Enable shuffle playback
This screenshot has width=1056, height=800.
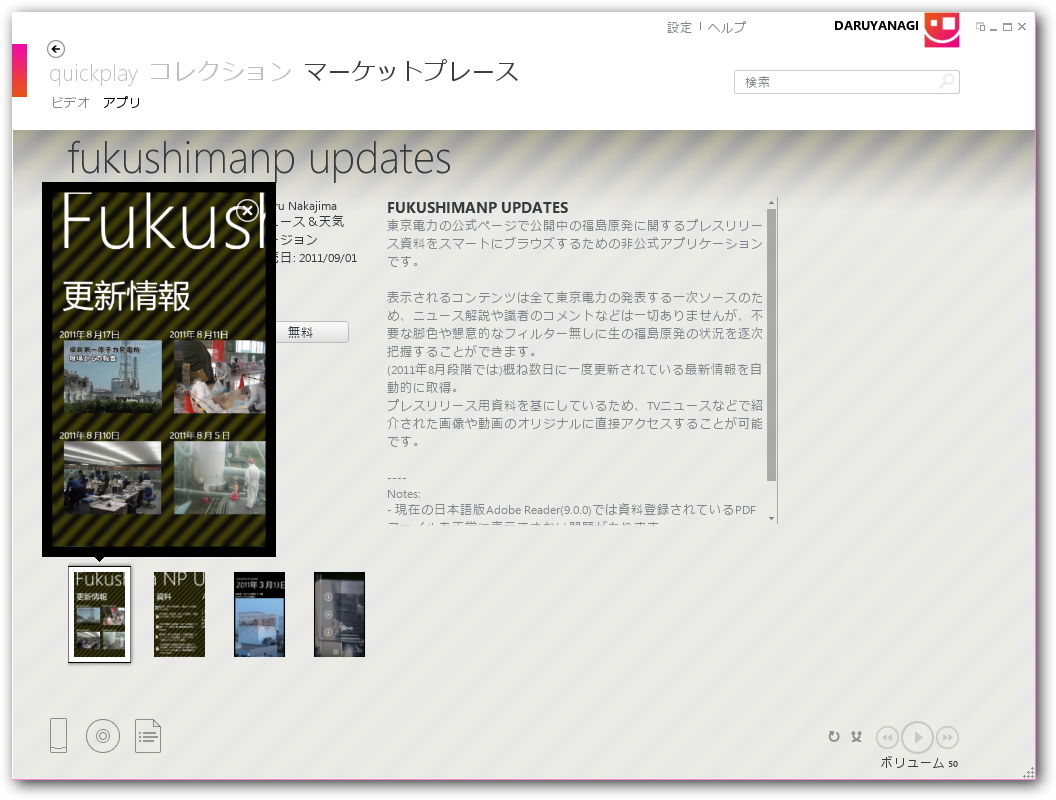pyautogui.click(x=856, y=736)
